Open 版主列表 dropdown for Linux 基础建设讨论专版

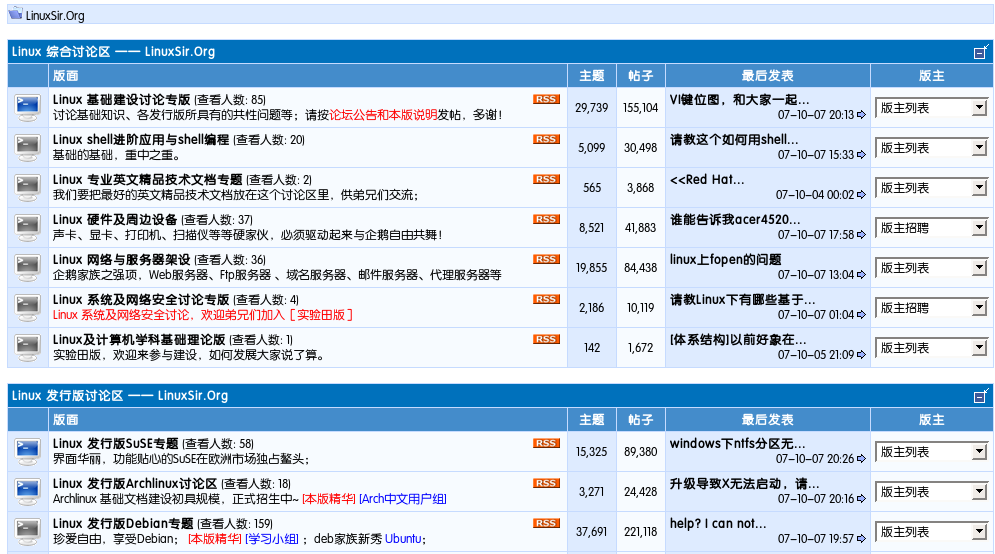tap(932, 108)
